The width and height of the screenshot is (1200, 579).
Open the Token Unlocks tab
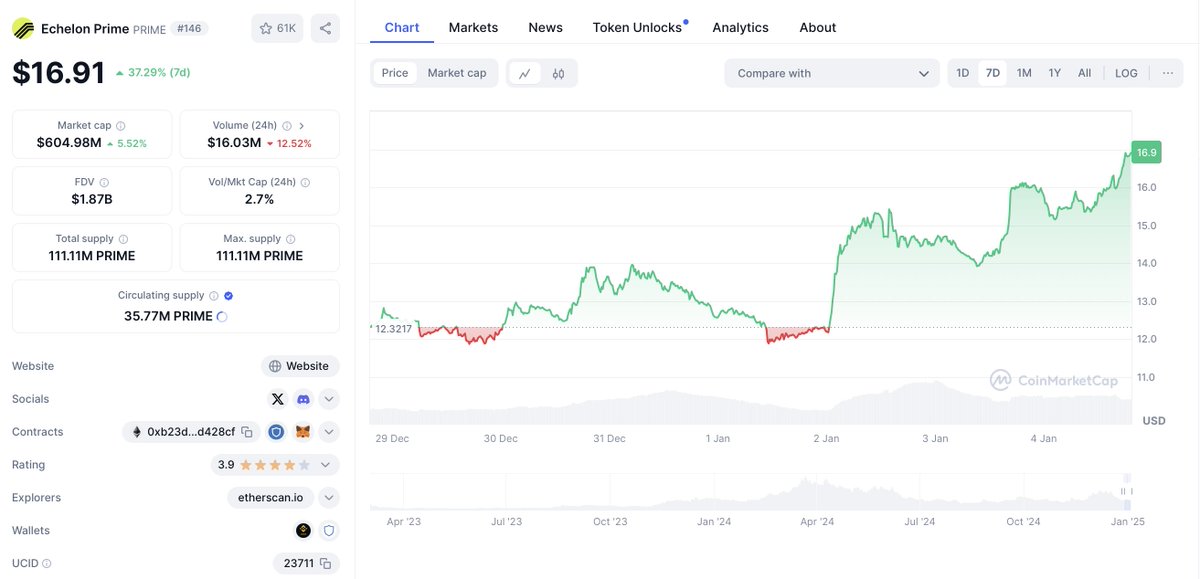tap(637, 27)
